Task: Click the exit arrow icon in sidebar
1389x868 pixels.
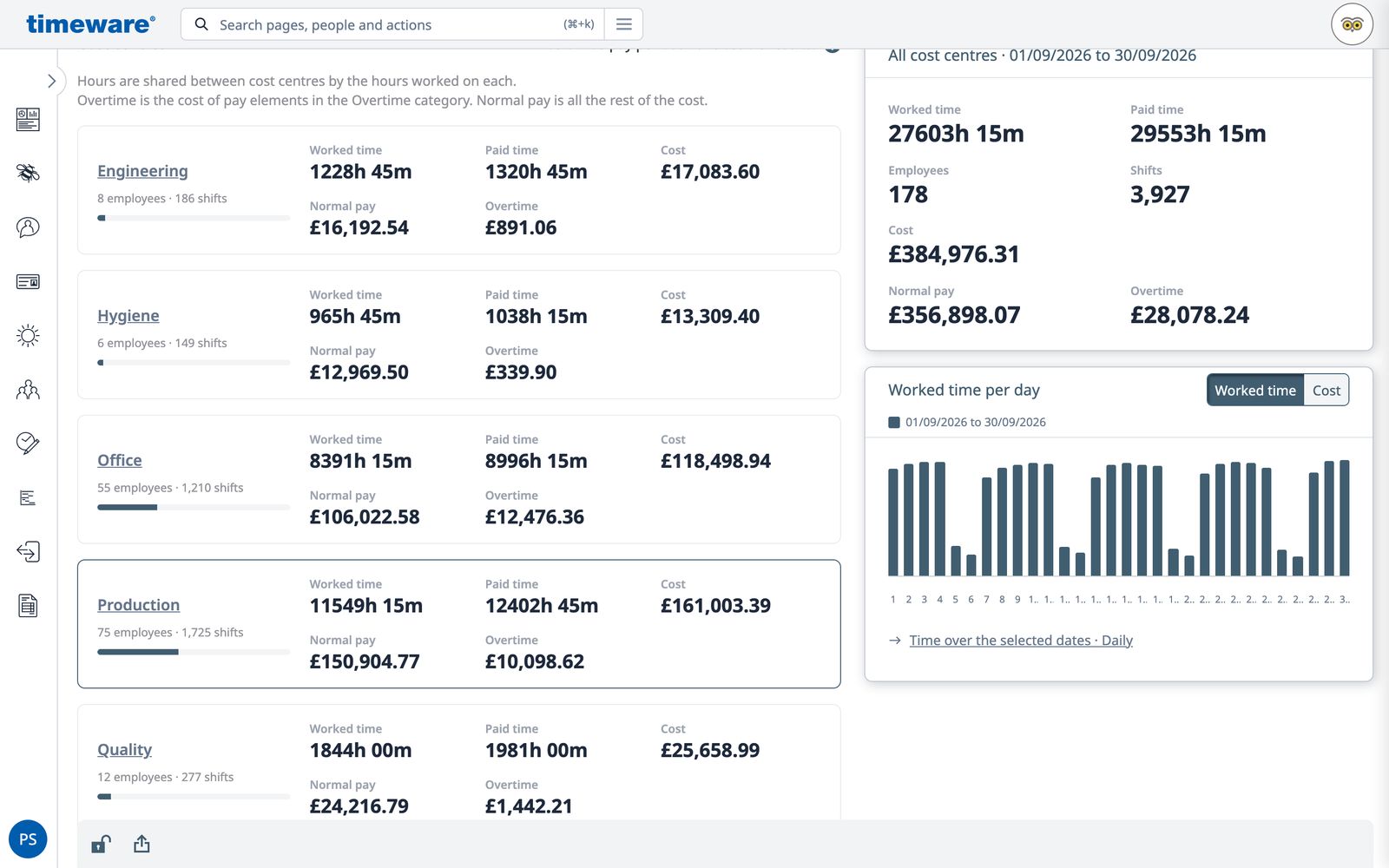Action: pos(28,552)
